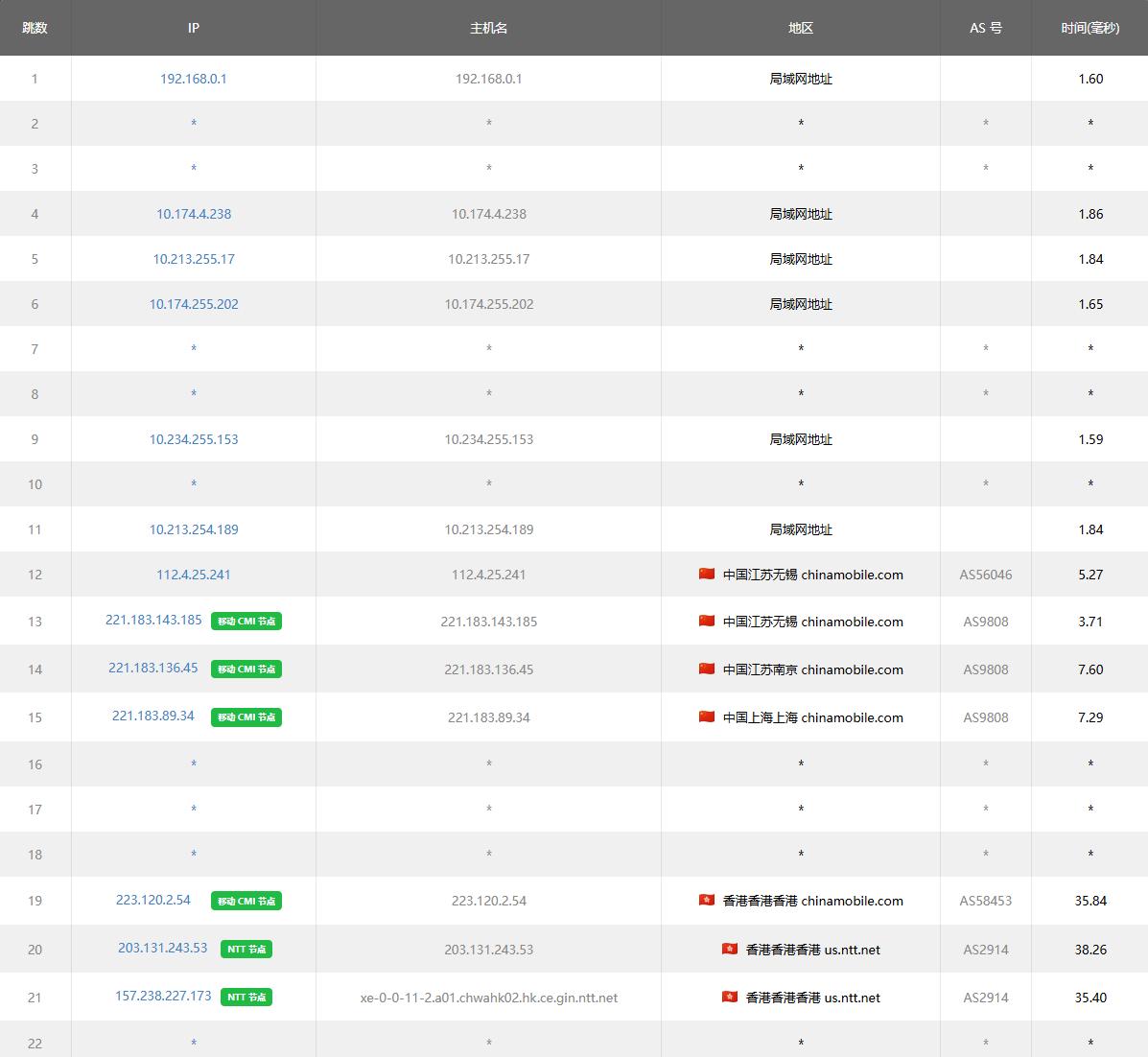The image size is (1148, 1057).
Task: Click China flag beside 中国上海上海
Action: [707, 716]
